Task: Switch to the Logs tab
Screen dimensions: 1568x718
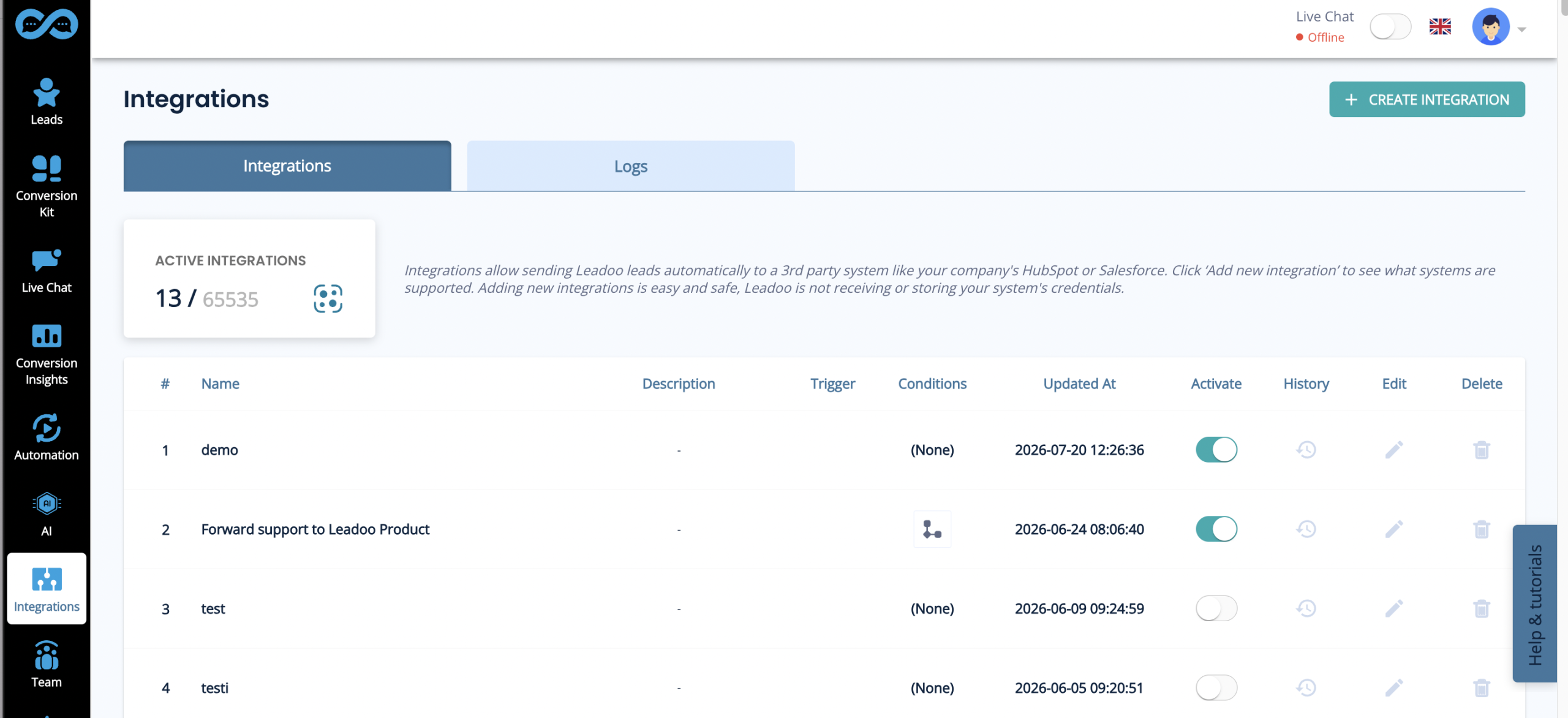Action: coord(631,166)
